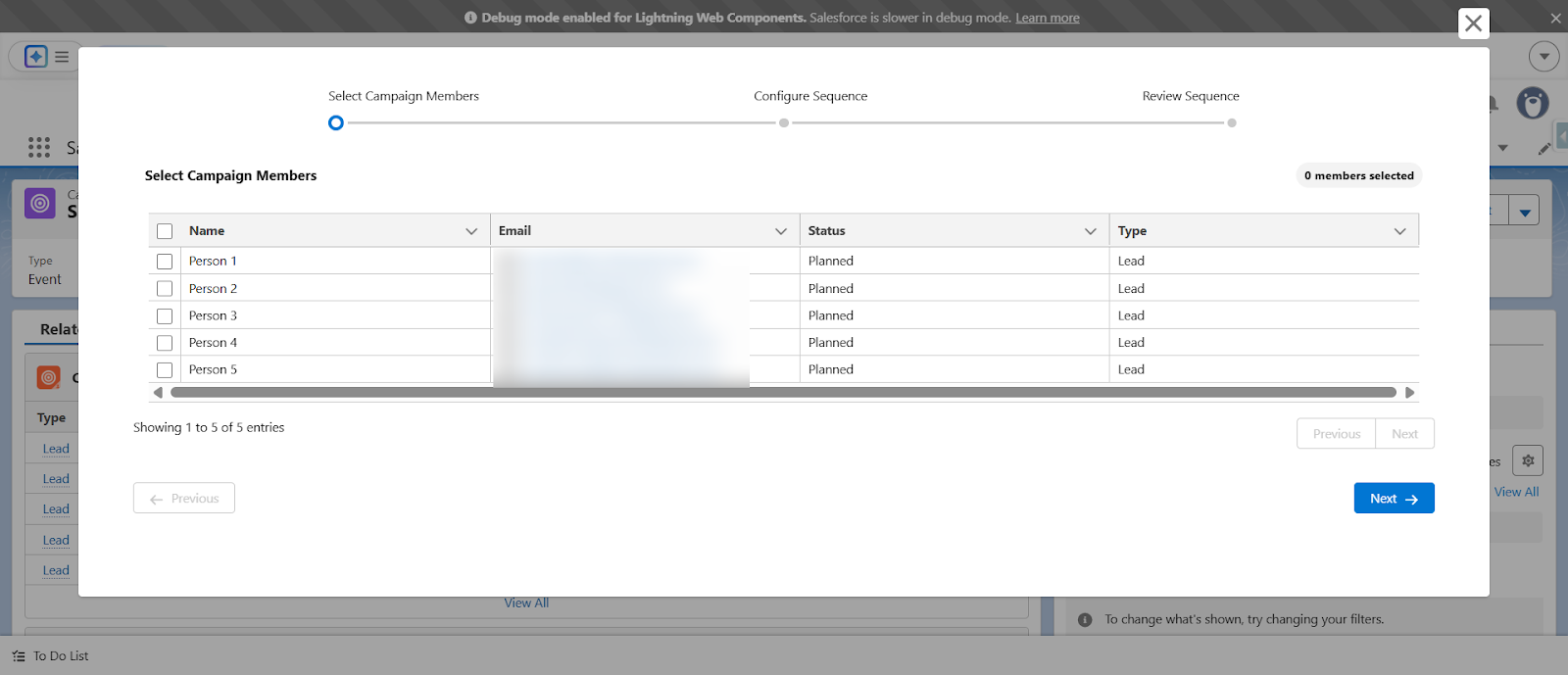Click the wizard Previous button with arrow
This screenshot has width=1568, height=675.
point(184,499)
